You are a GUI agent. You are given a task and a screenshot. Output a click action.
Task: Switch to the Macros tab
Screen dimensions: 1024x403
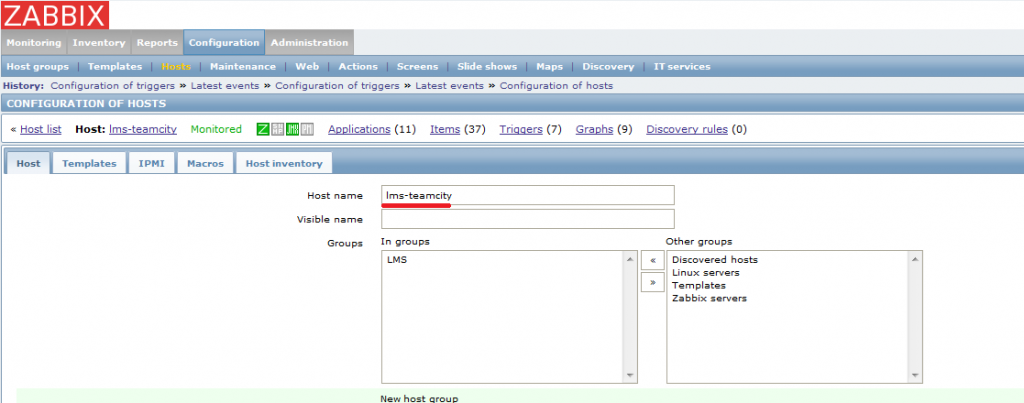[x=206, y=163]
